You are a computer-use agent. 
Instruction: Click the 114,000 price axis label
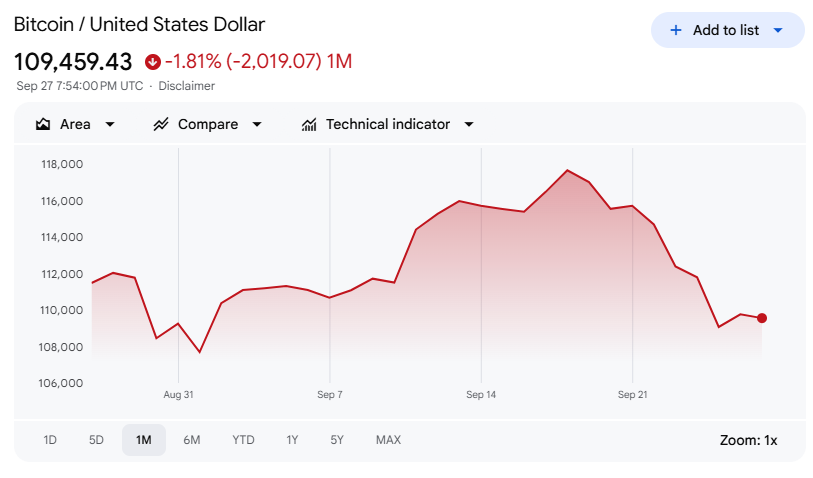(62, 237)
